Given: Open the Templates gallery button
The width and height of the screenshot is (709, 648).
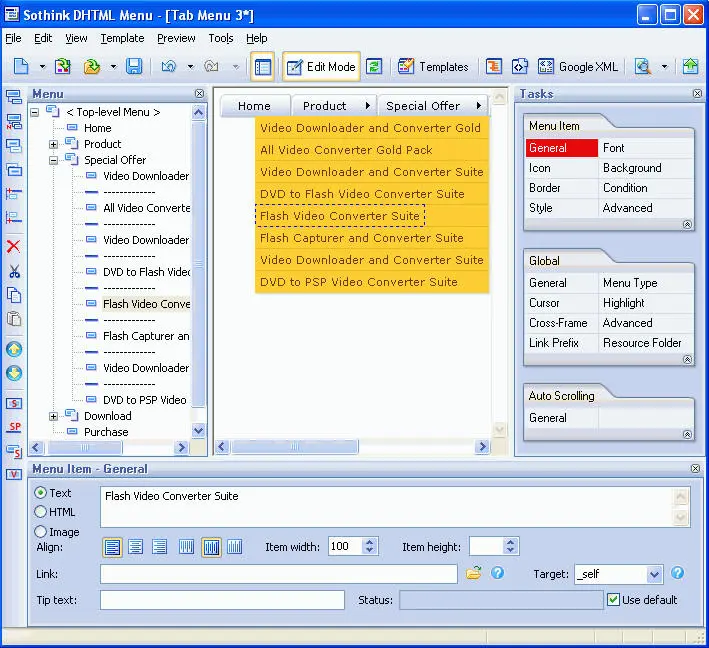Looking at the screenshot, I should point(433,66).
